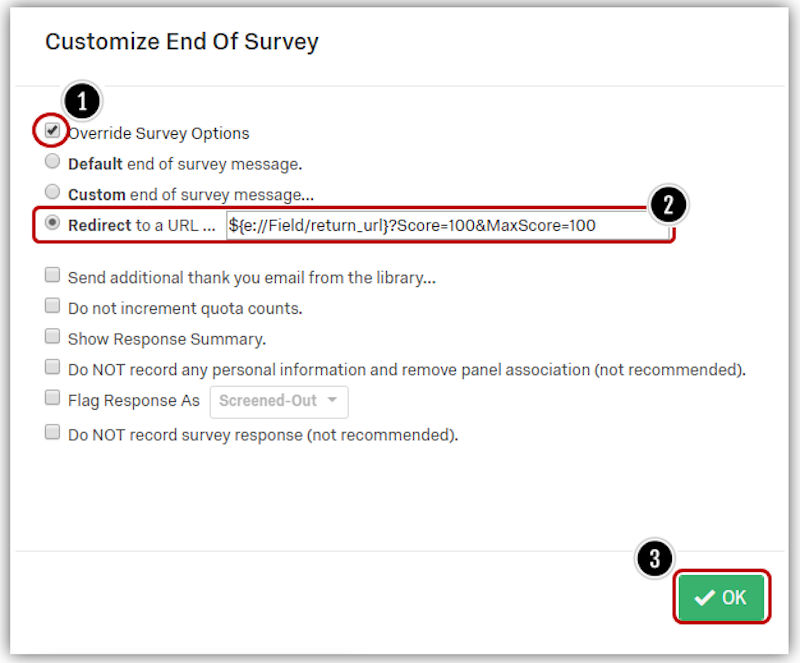Open the Screened-Out dropdown
The width and height of the screenshot is (800, 663).
(x=278, y=401)
